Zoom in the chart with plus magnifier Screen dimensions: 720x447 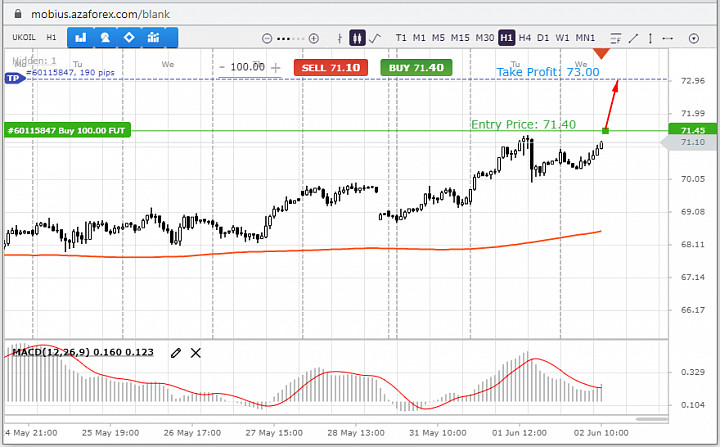click(314, 38)
